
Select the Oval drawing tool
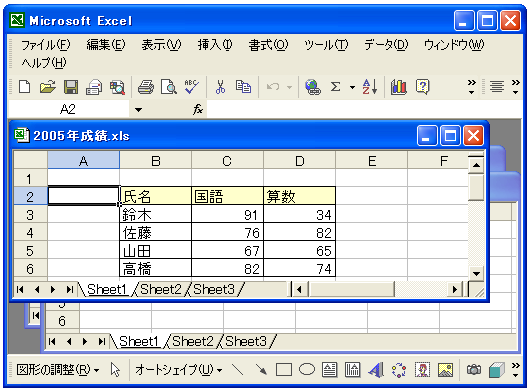[307, 369]
